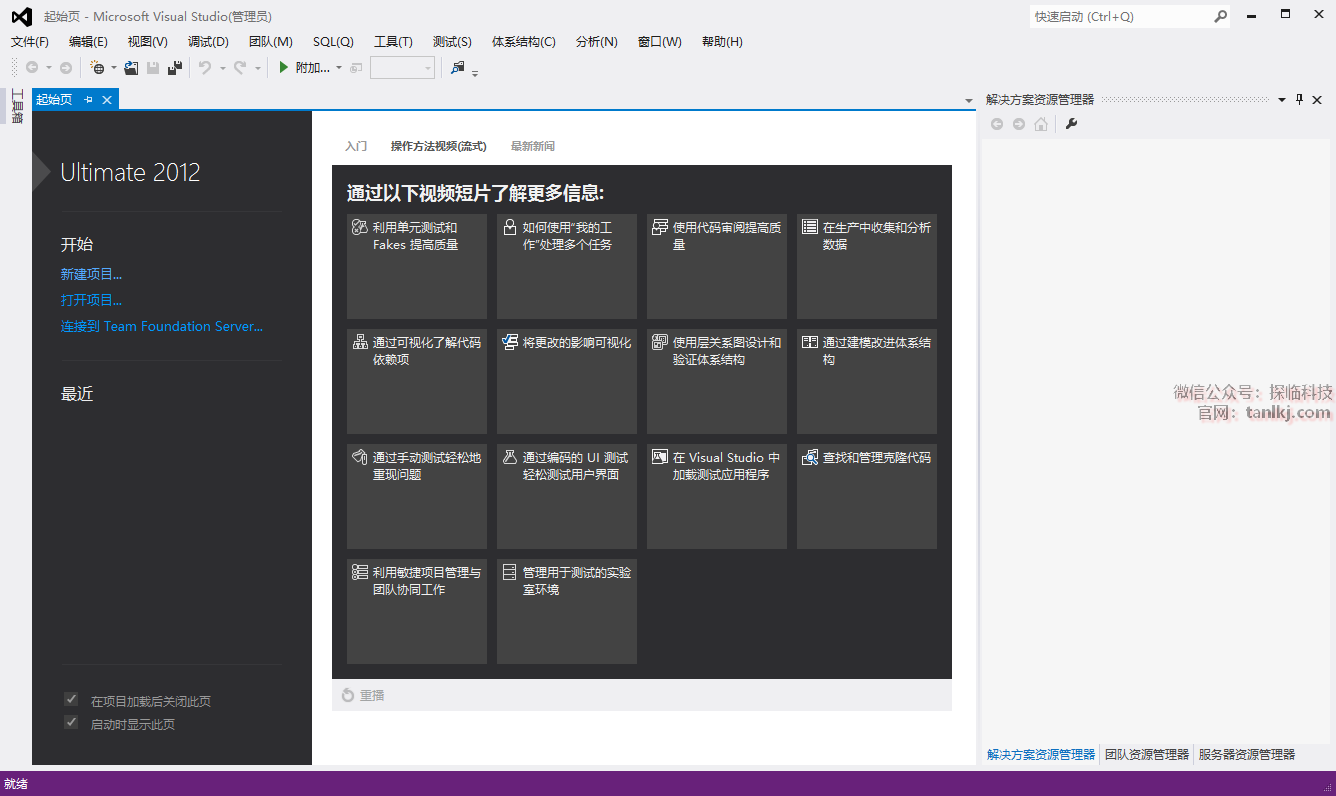Open the 使用代码审阅提高质量 video tile

coord(716,266)
